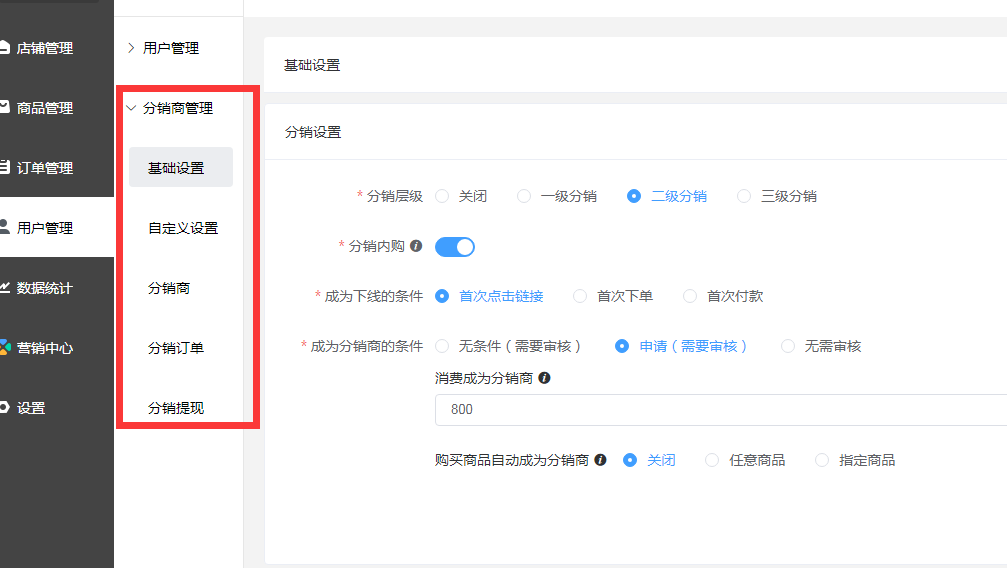1007x568 pixels.
Task: Toggle the 分销内购 switch off
Action: pos(455,247)
